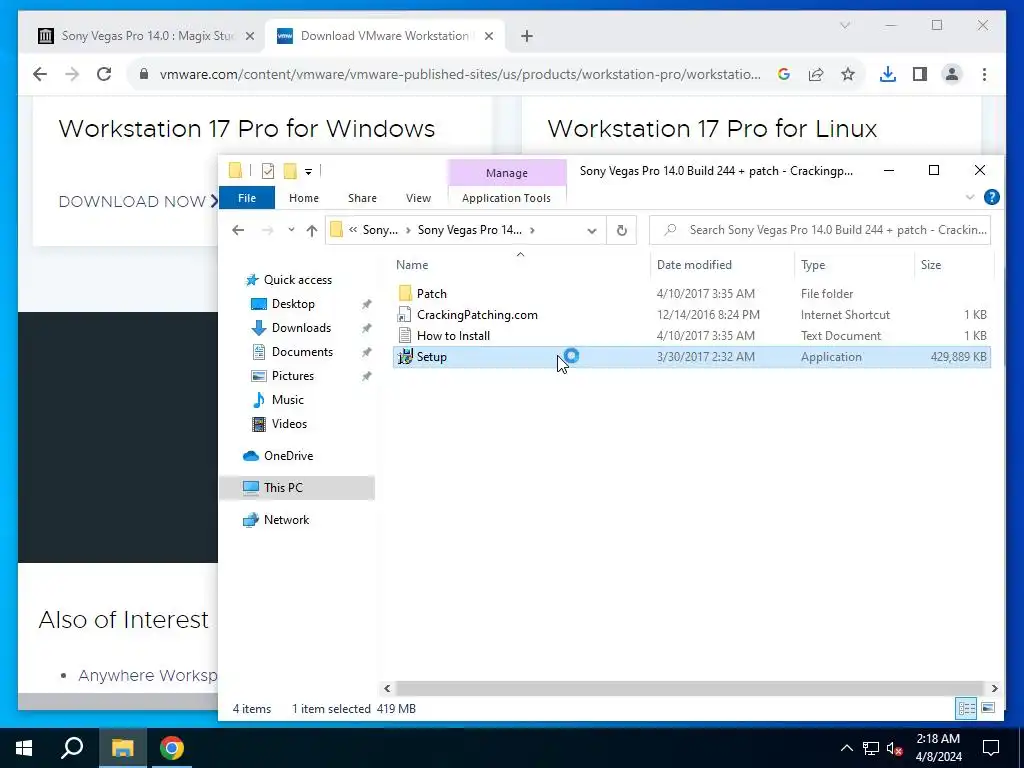
Task: Click horizontal scrollbar in Explorer file list
Action: 689,688
